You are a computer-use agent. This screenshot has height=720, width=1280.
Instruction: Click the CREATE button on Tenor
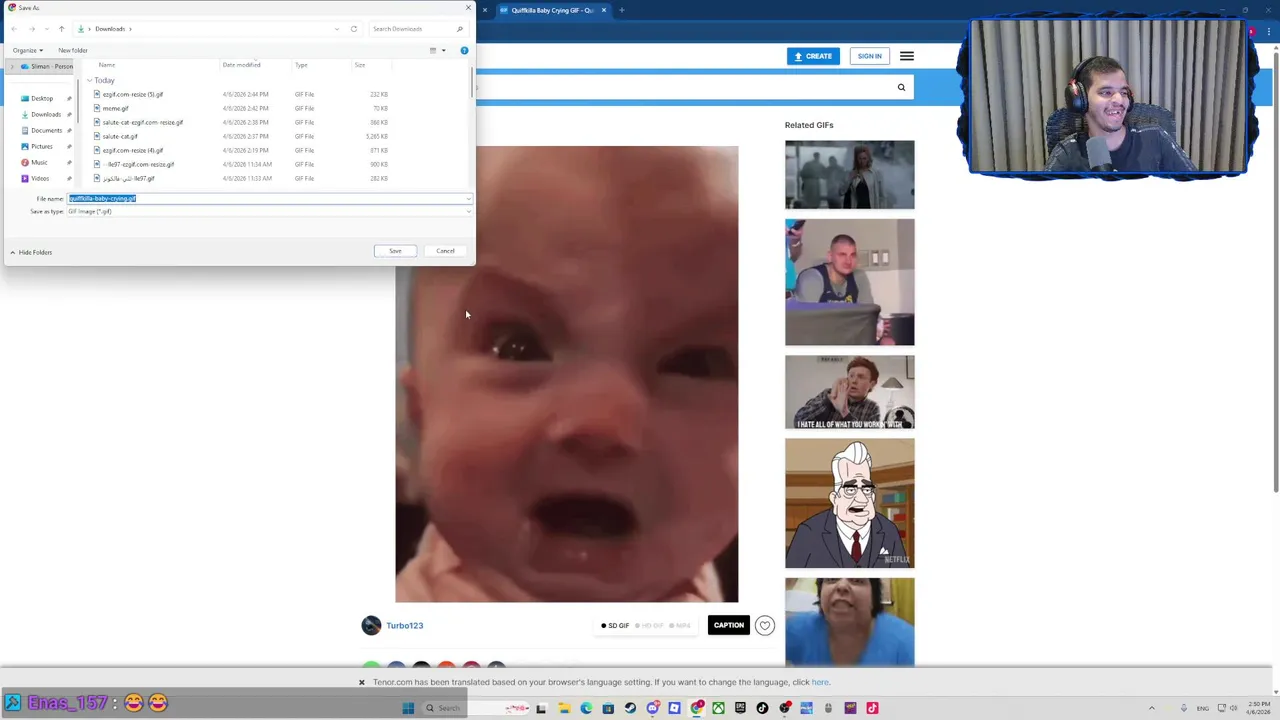(813, 56)
